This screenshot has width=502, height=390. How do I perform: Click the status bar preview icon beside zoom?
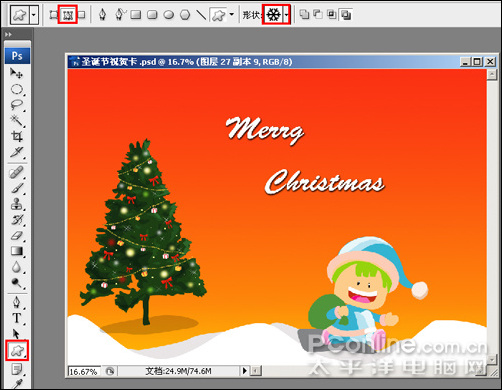(x=110, y=371)
